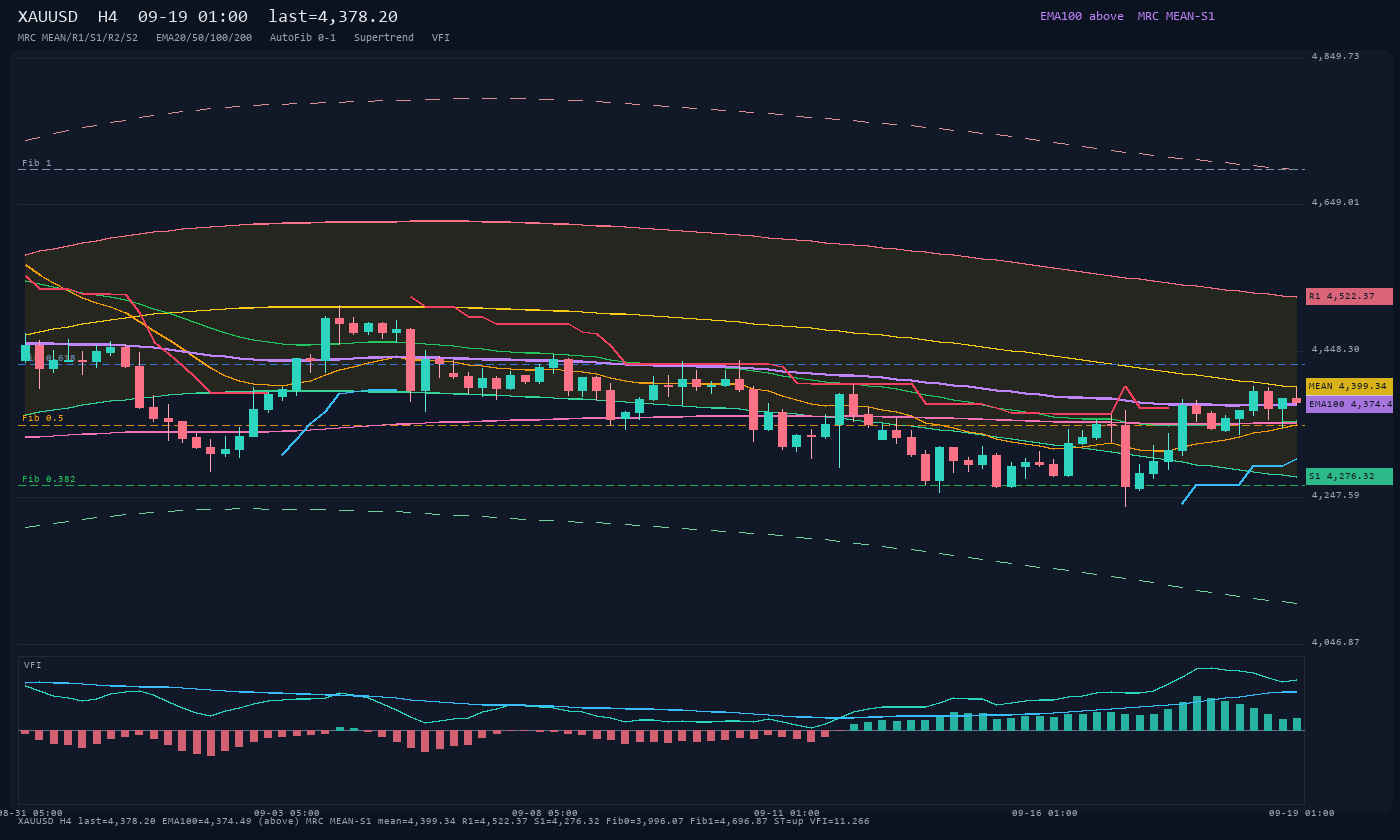Image resolution: width=1400 pixels, height=840 pixels.
Task: Click the 09-16 01:00 time axis label
Action: click(1045, 813)
